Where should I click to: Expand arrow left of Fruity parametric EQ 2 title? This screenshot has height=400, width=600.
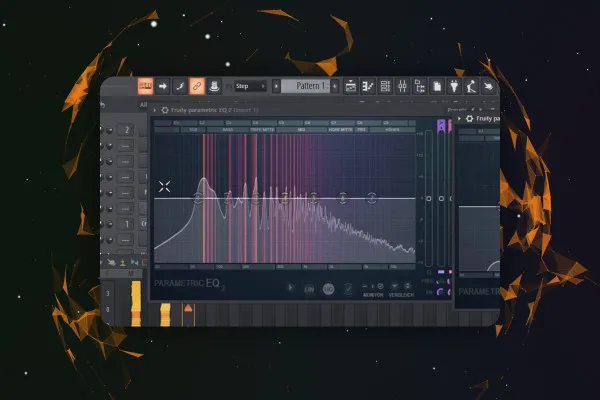coord(155,110)
